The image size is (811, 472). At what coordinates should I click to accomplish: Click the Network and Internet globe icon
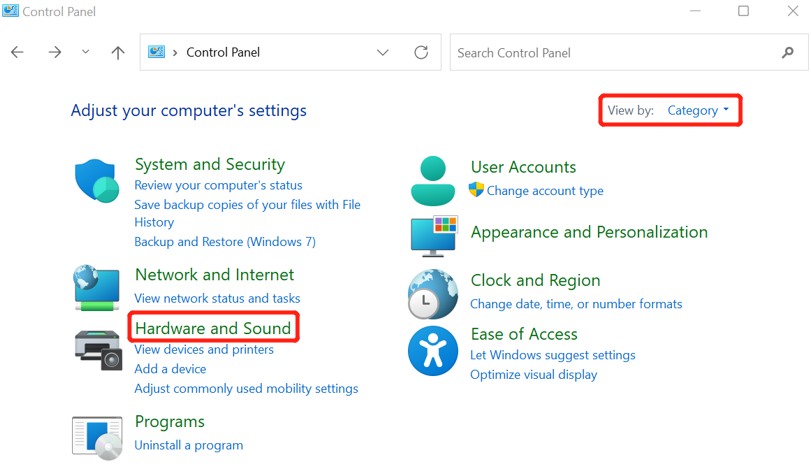97,287
